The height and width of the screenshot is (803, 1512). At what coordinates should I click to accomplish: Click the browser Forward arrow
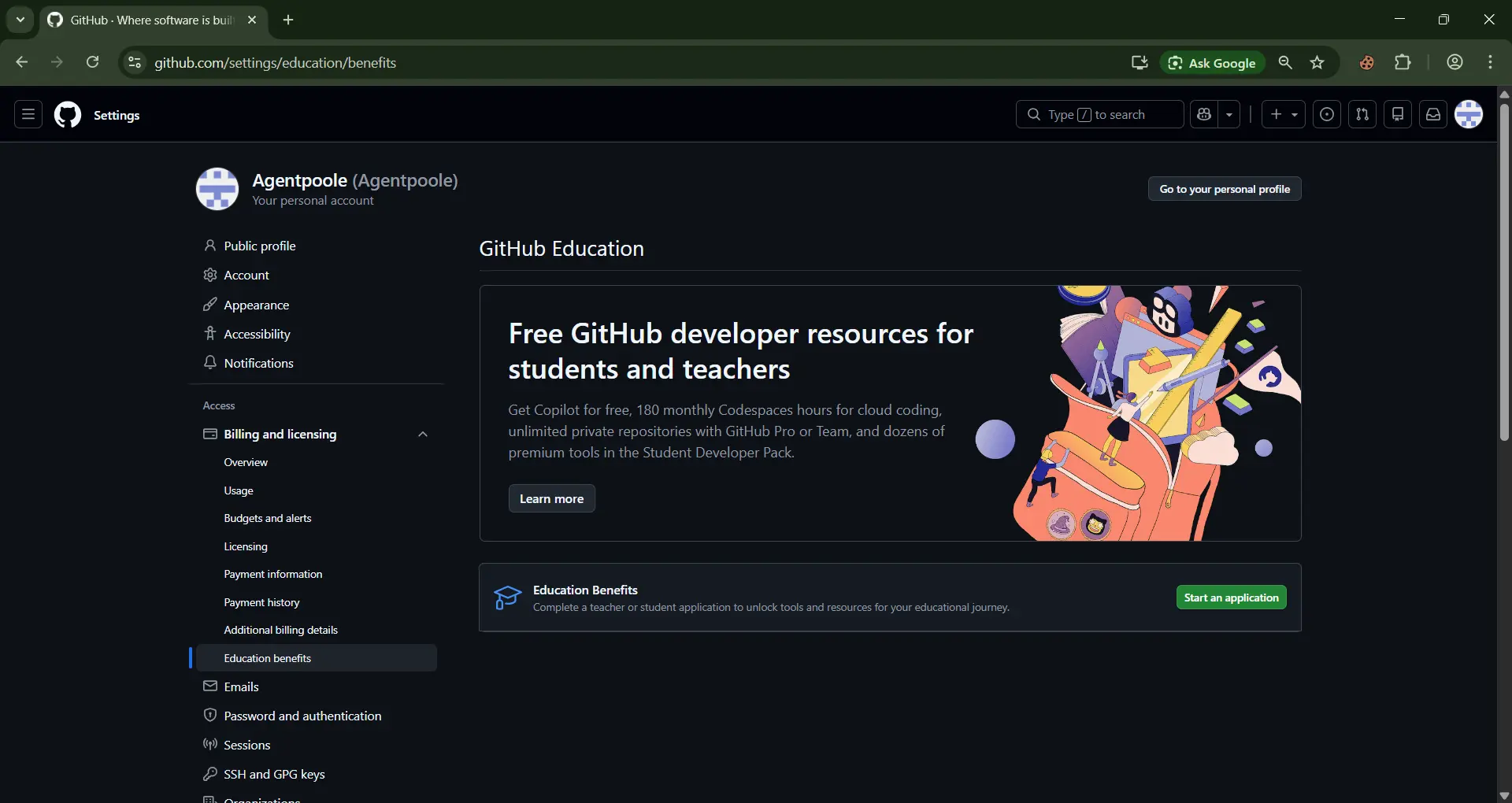pos(57,62)
